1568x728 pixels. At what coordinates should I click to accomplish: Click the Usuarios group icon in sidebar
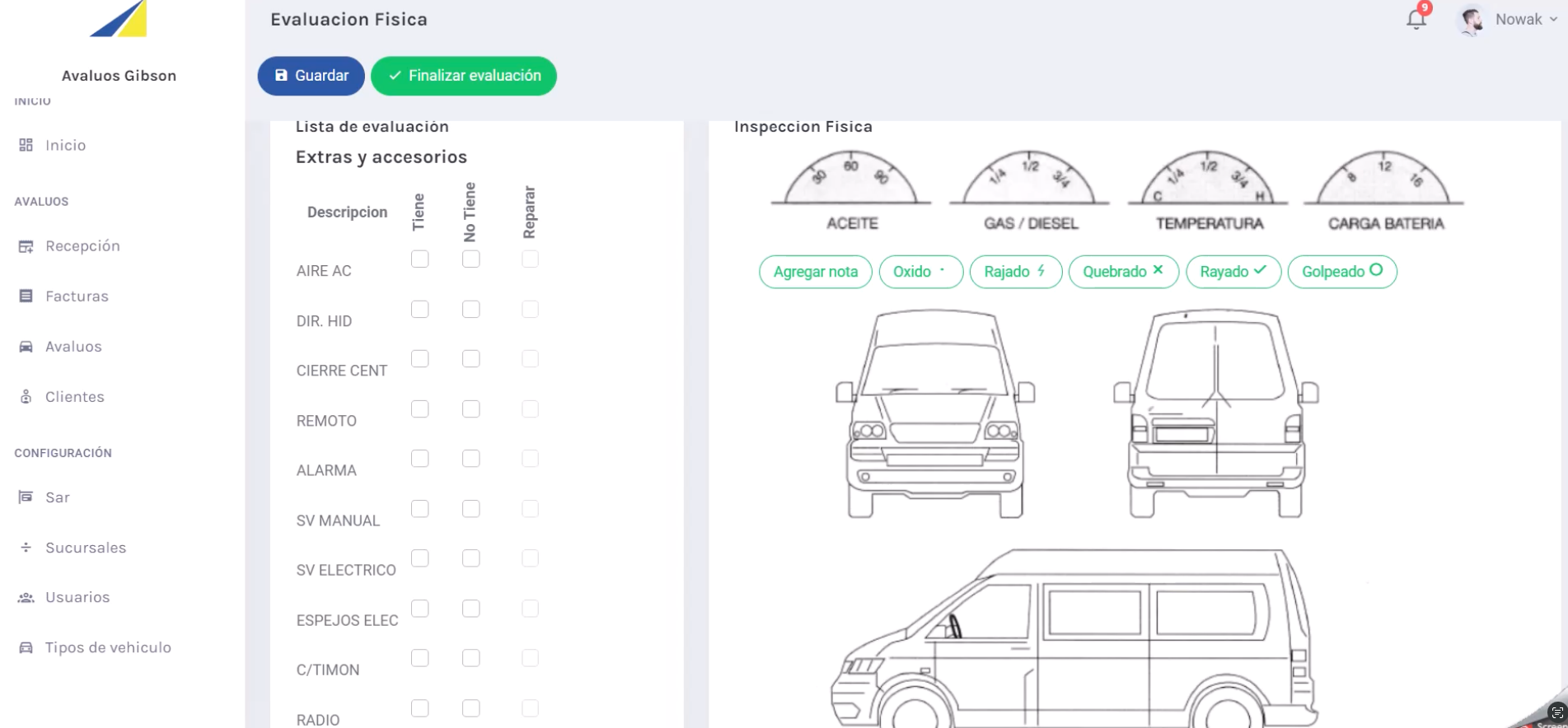(x=26, y=598)
